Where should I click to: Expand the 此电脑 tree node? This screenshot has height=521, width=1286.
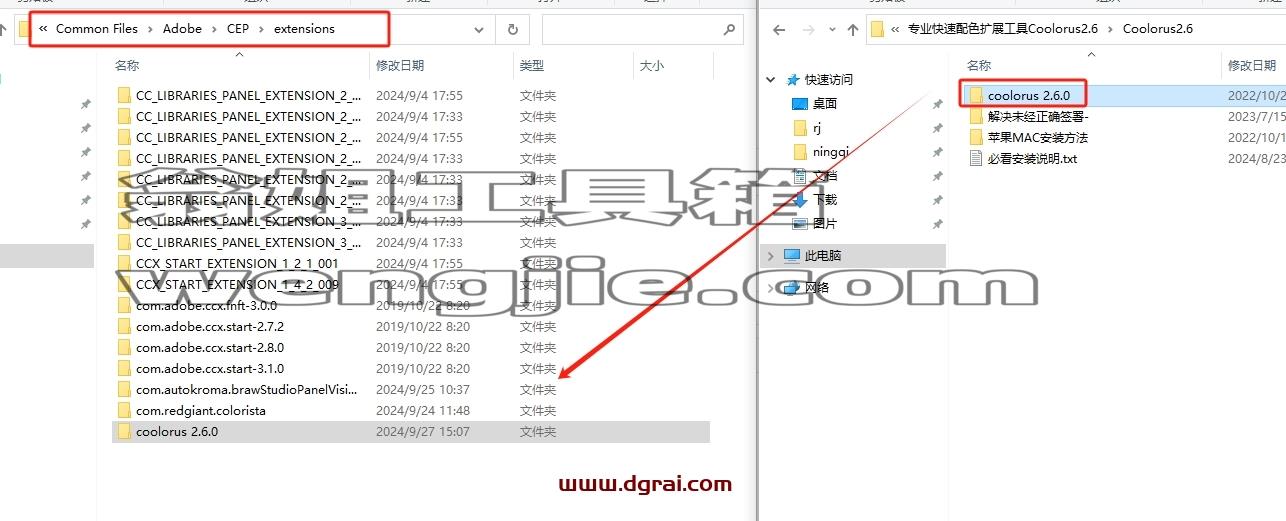tap(771, 256)
